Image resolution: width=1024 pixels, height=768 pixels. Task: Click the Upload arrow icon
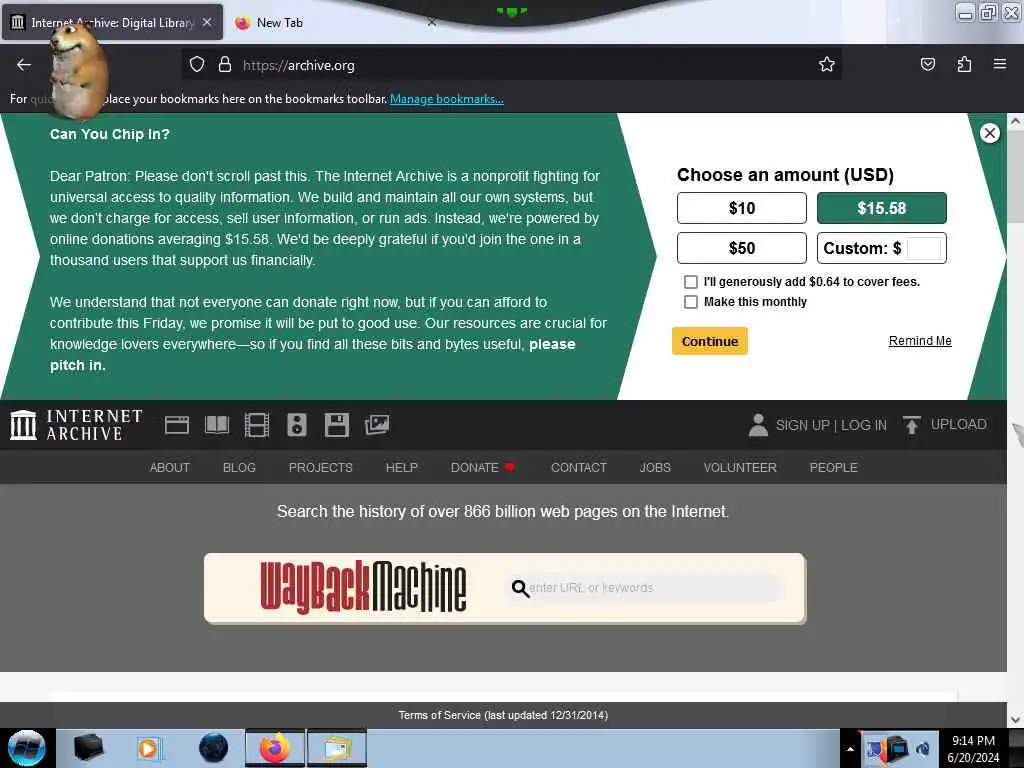tap(912, 425)
